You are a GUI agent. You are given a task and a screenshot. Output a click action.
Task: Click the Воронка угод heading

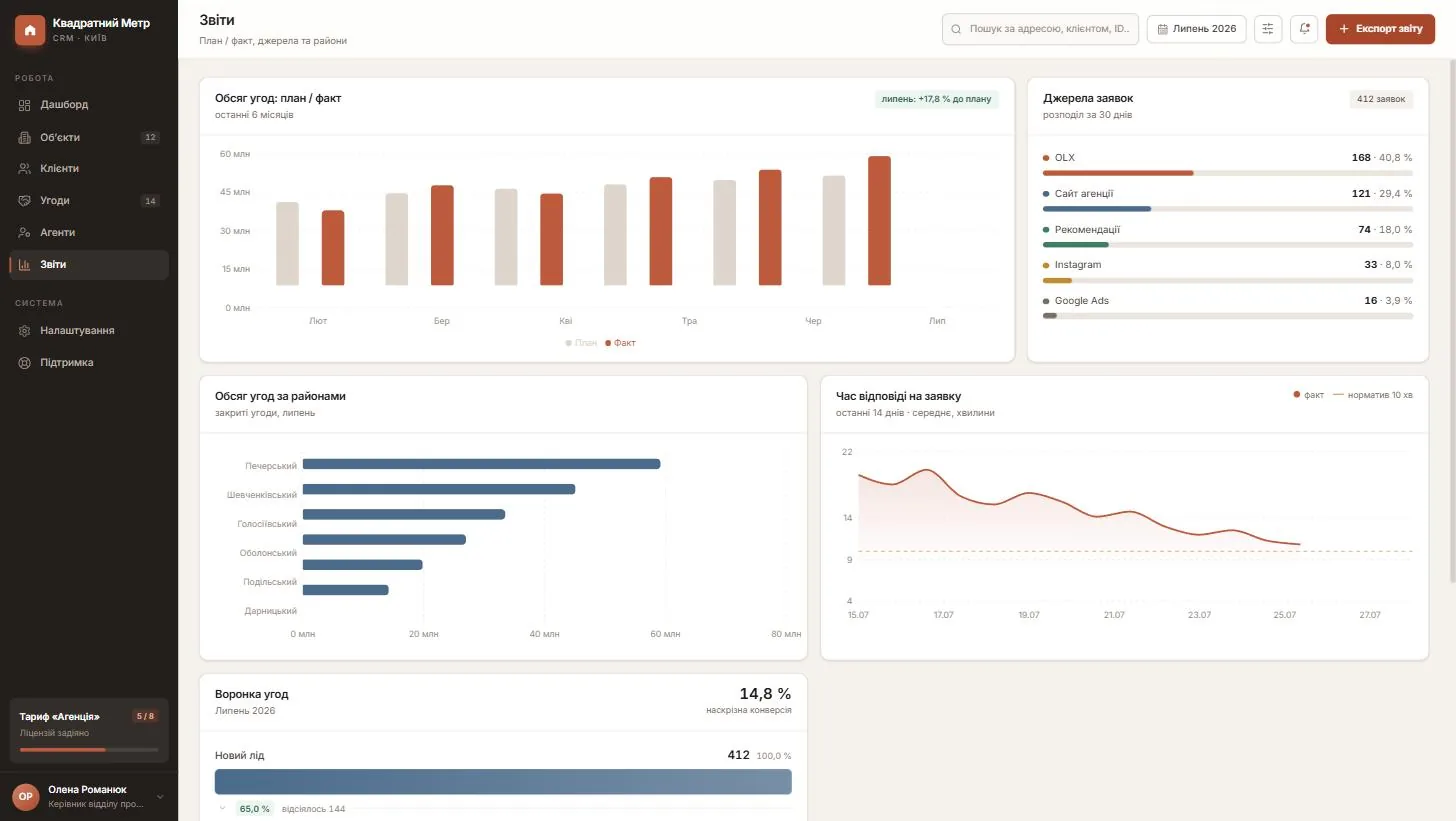coord(252,694)
